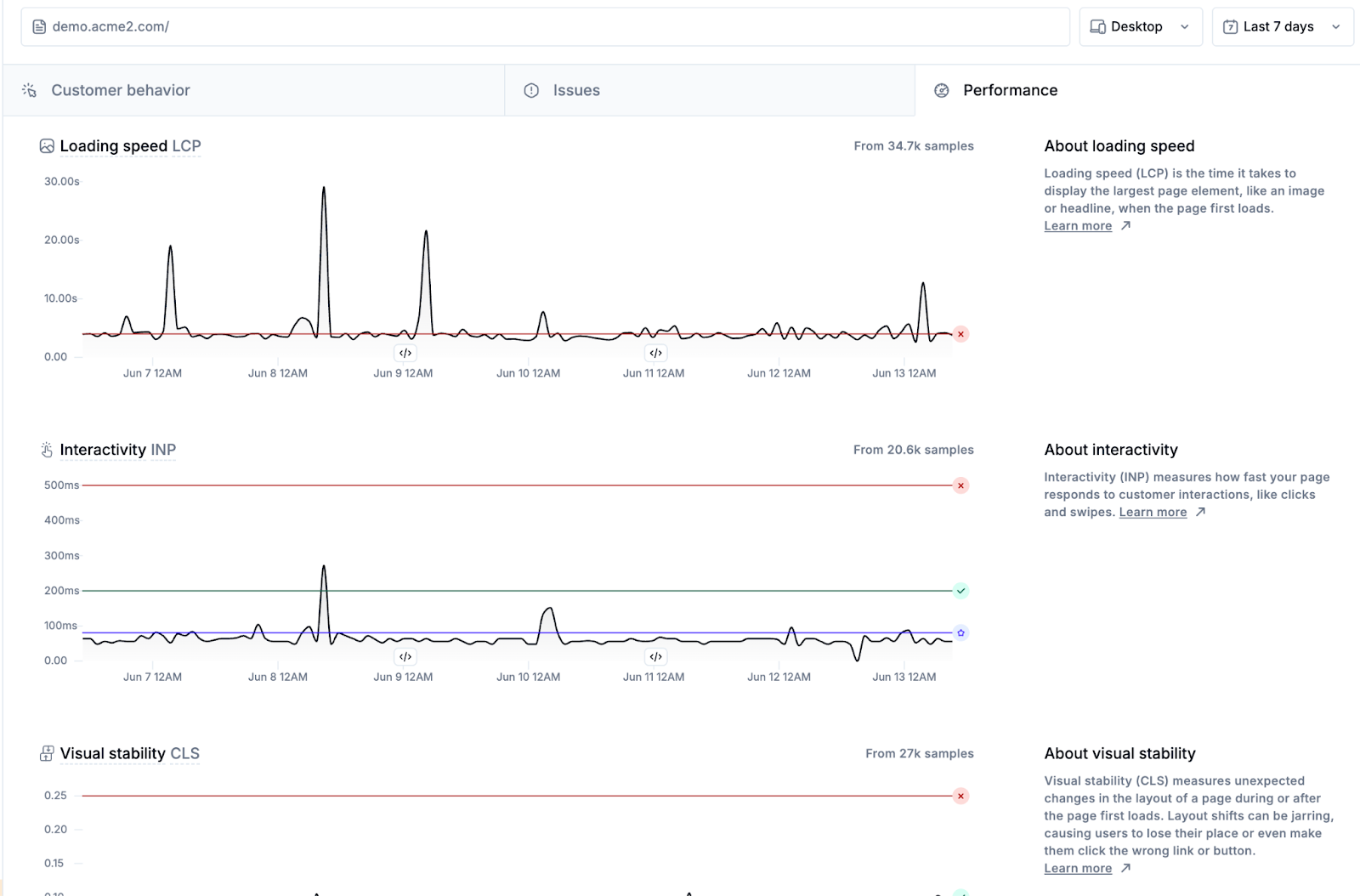Viewport: 1360px width, 896px height.
Task: Click the demo.acme2.com URL field
Action: [x=544, y=26]
